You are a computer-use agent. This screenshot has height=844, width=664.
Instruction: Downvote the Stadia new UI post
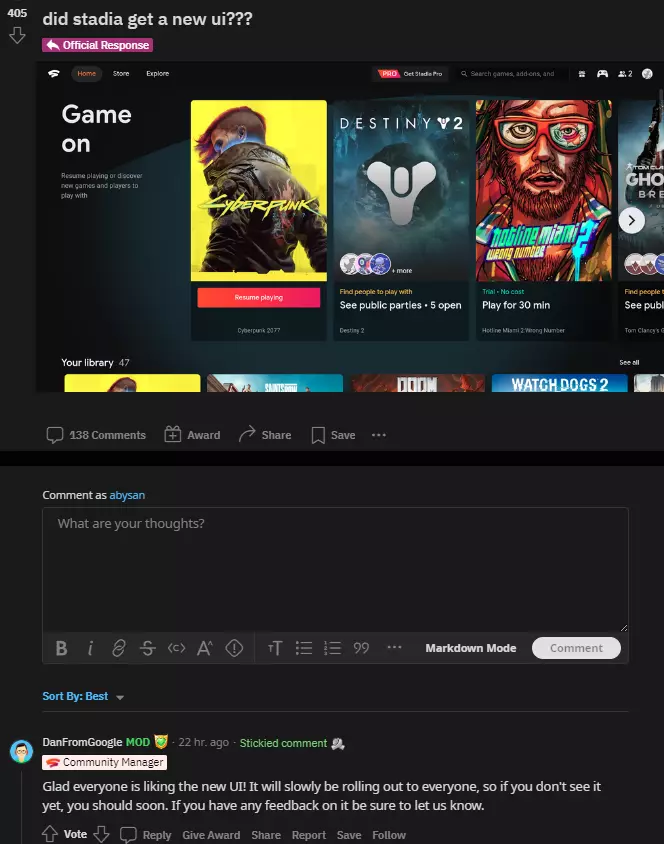click(17, 36)
